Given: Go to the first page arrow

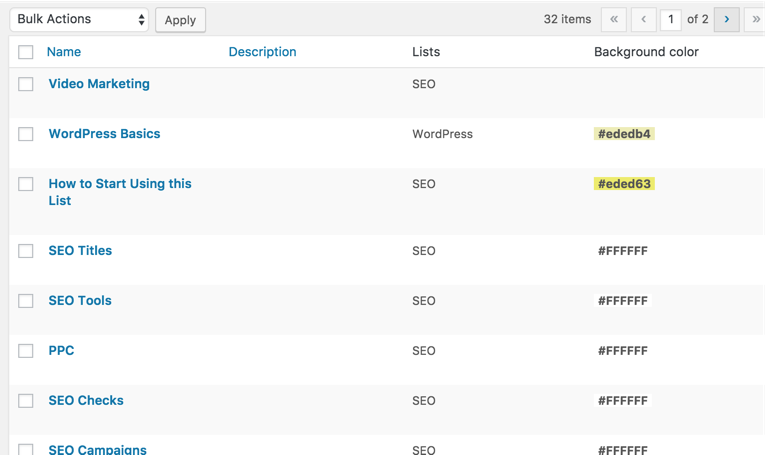Looking at the screenshot, I should pos(614,20).
